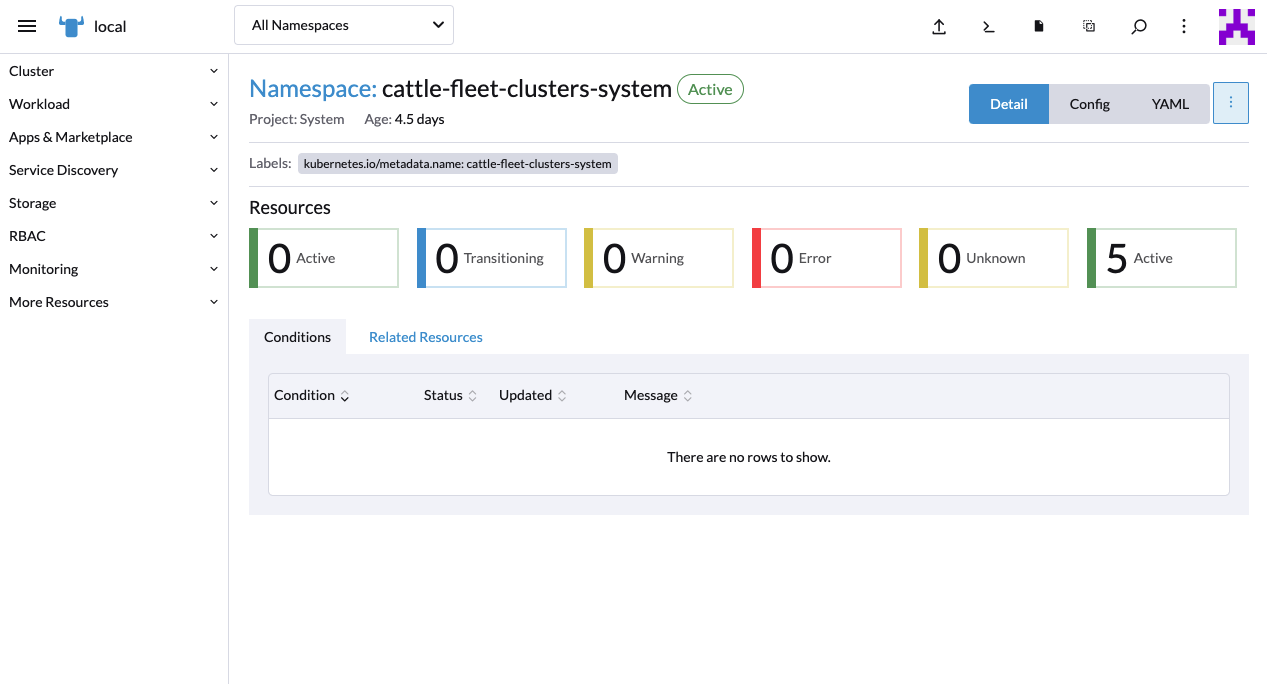Screen dimensions: 1267x684
Task: Click the hamburger navigation menu icon
Action: (26, 26)
